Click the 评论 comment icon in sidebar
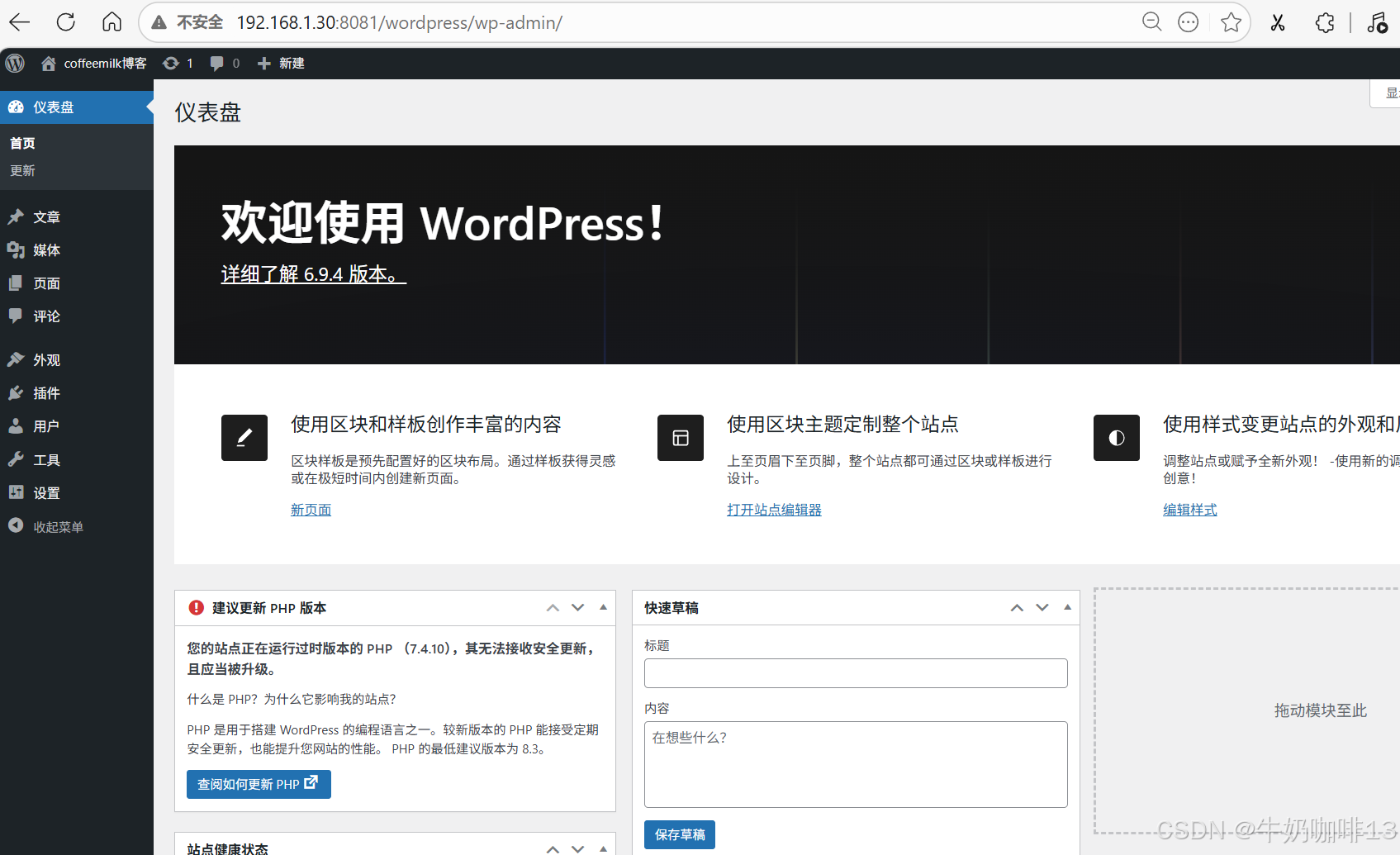This screenshot has width=1400, height=855. pos(16,316)
